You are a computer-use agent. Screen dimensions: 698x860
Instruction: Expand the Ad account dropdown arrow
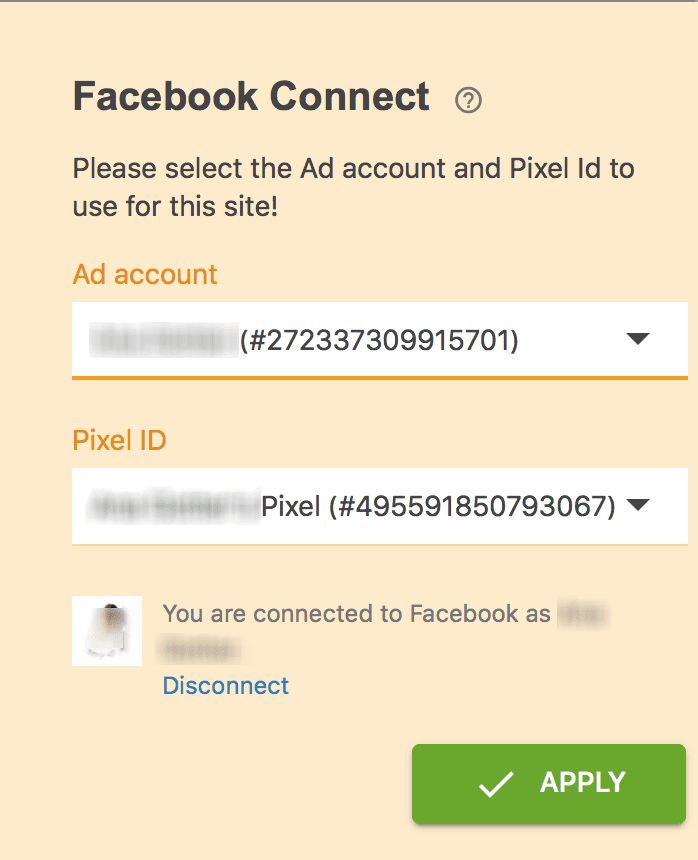(x=638, y=339)
